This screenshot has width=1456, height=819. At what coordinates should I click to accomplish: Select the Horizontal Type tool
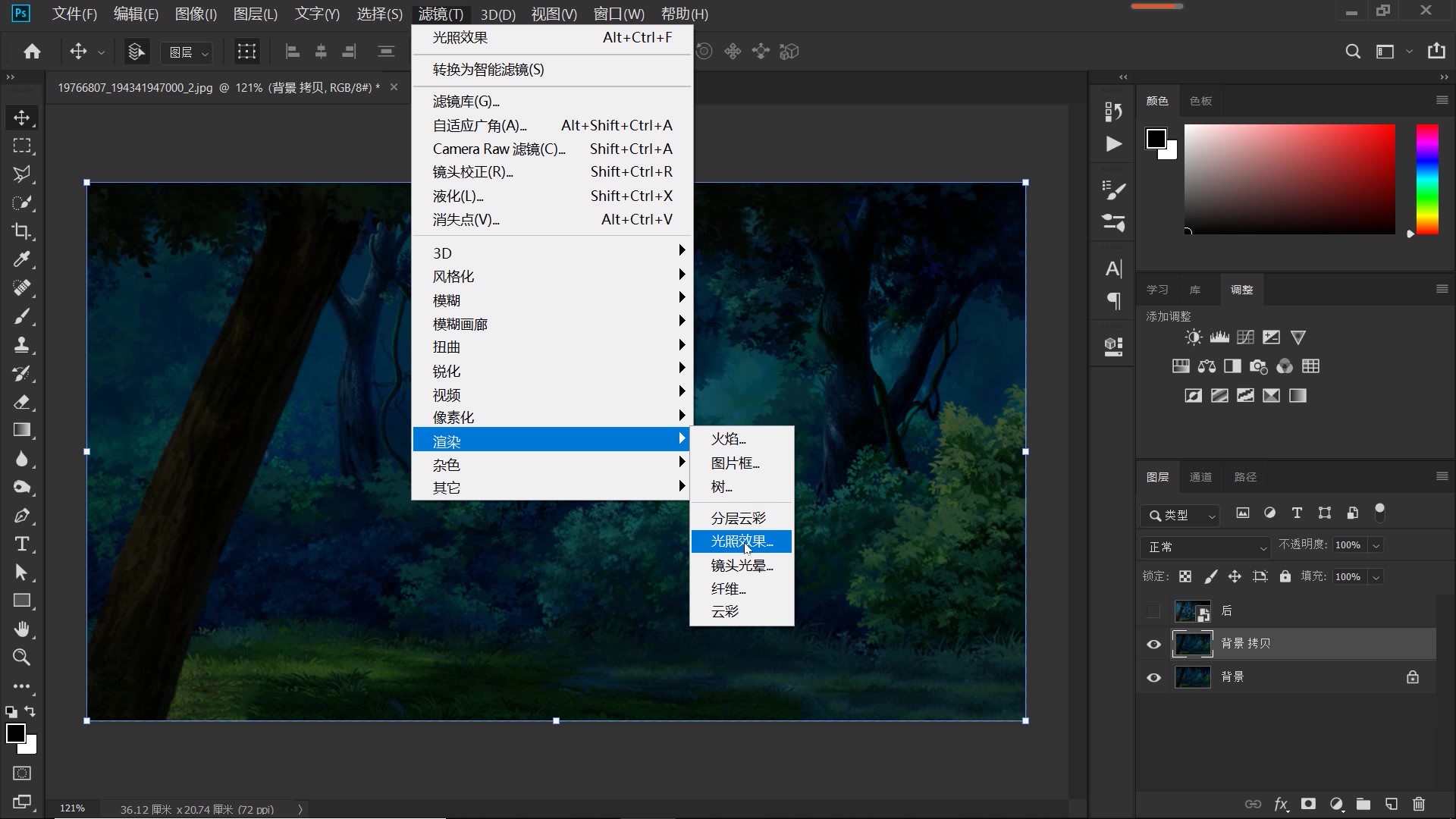click(x=21, y=544)
